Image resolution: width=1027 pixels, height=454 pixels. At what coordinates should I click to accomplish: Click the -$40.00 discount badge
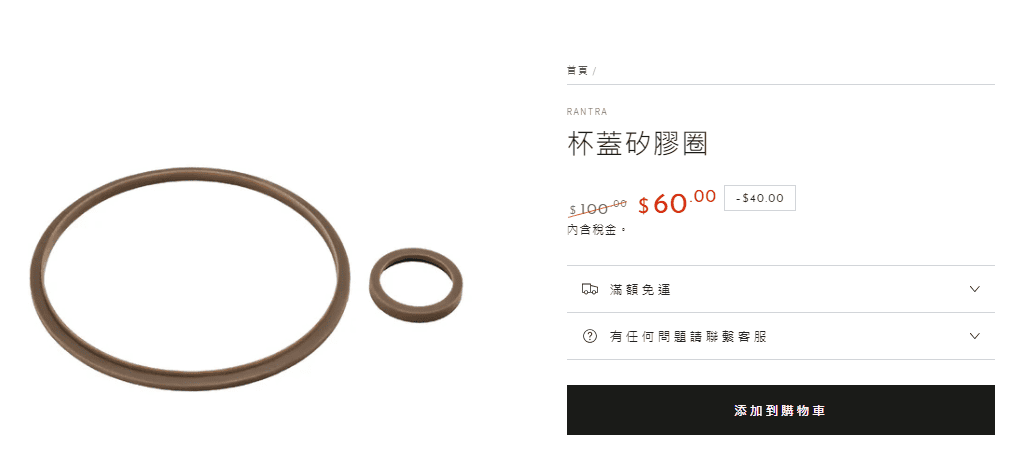click(x=760, y=199)
